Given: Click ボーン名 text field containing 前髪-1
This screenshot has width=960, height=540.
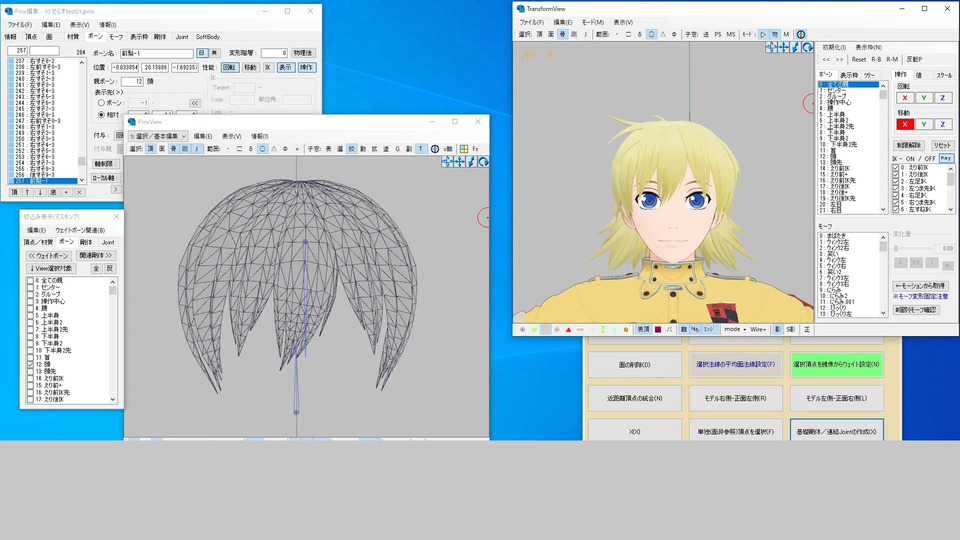Looking at the screenshot, I should [156, 53].
